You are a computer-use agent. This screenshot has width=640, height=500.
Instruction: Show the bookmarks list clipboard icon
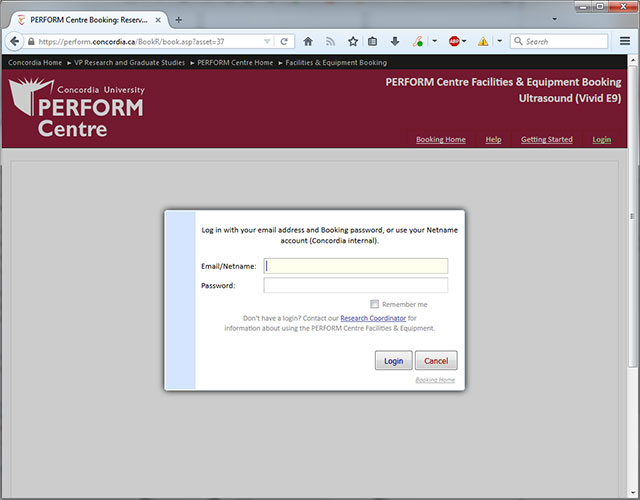click(x=373, y=42)
